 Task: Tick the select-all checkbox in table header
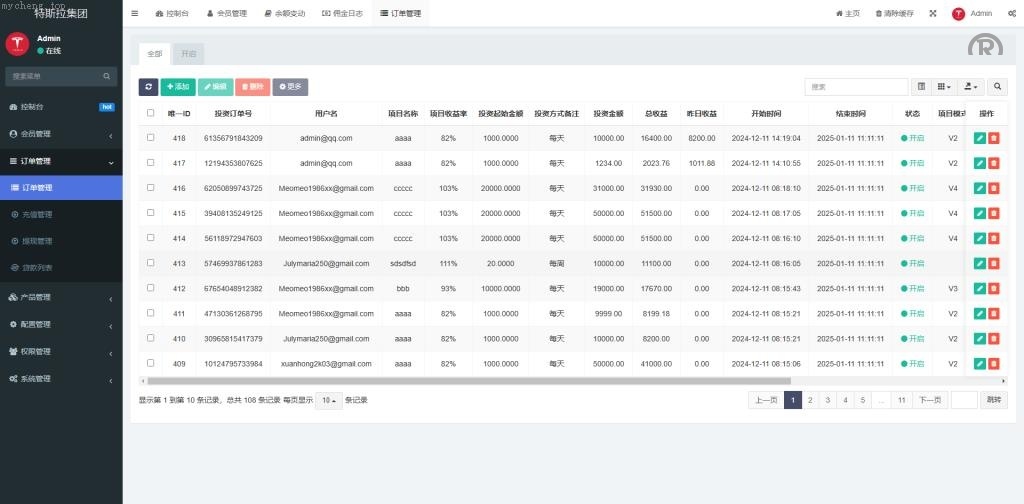pos(151,113)
